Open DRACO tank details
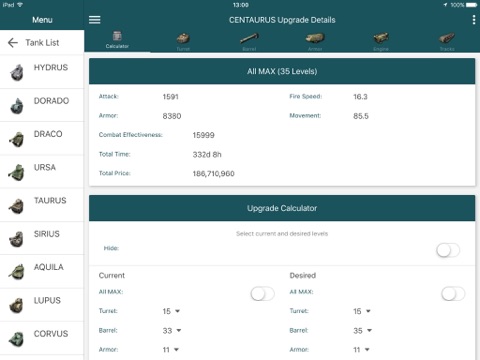The image size is (480, 360). (x=42, y=139)
